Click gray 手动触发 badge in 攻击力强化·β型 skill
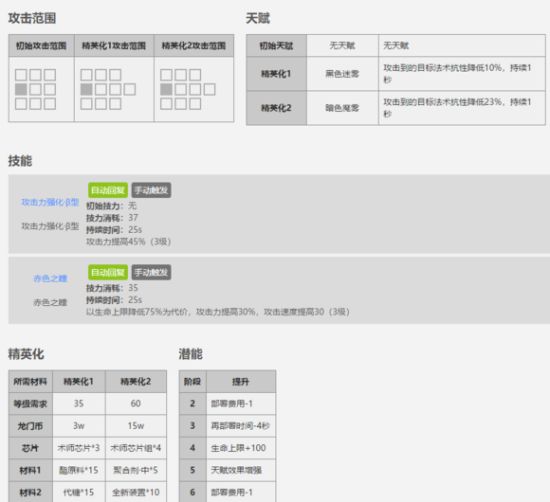Image resolution: width=550 pixels, height=502 pixels. (151, 190)
